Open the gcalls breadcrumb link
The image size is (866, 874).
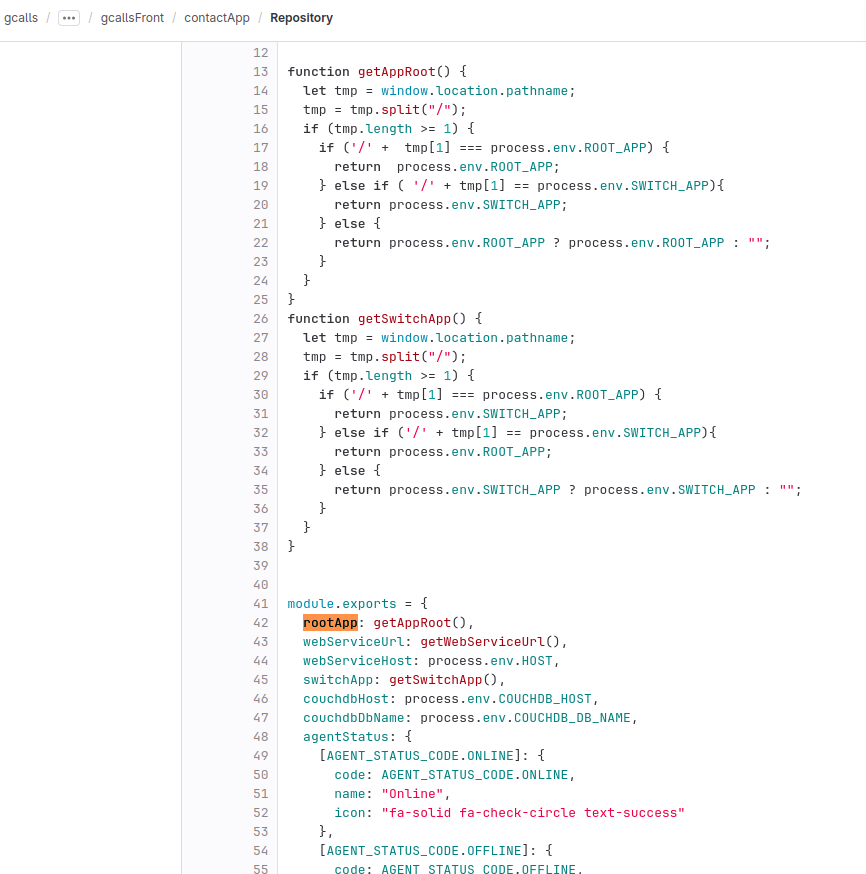pyautogui.click(x=21, y=18)
